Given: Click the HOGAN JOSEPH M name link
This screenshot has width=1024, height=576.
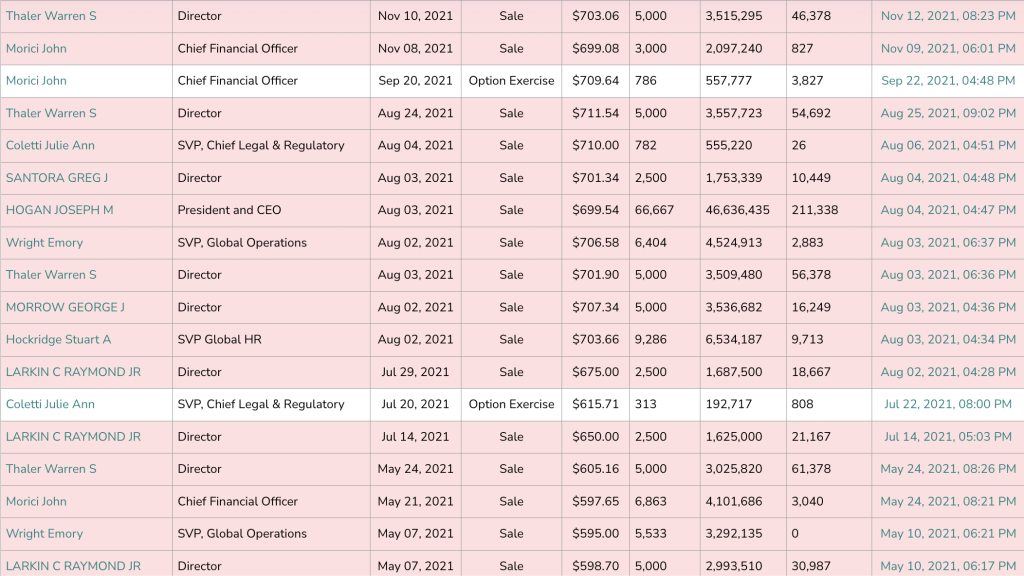Looking at the screenshot, I should (x=60, y=210).
